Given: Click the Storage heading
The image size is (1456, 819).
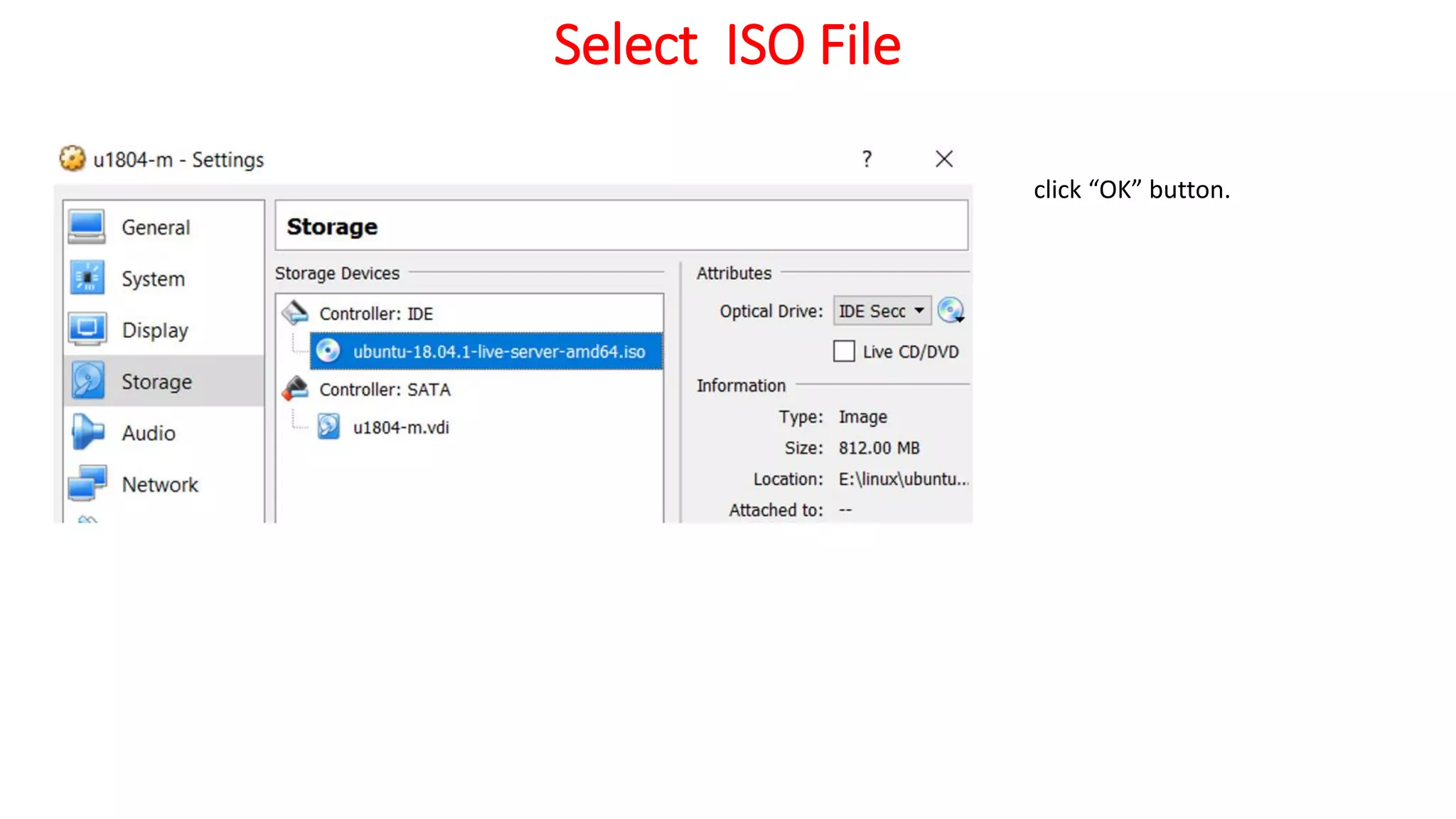Looking at the screenshot, I should 332,227.
